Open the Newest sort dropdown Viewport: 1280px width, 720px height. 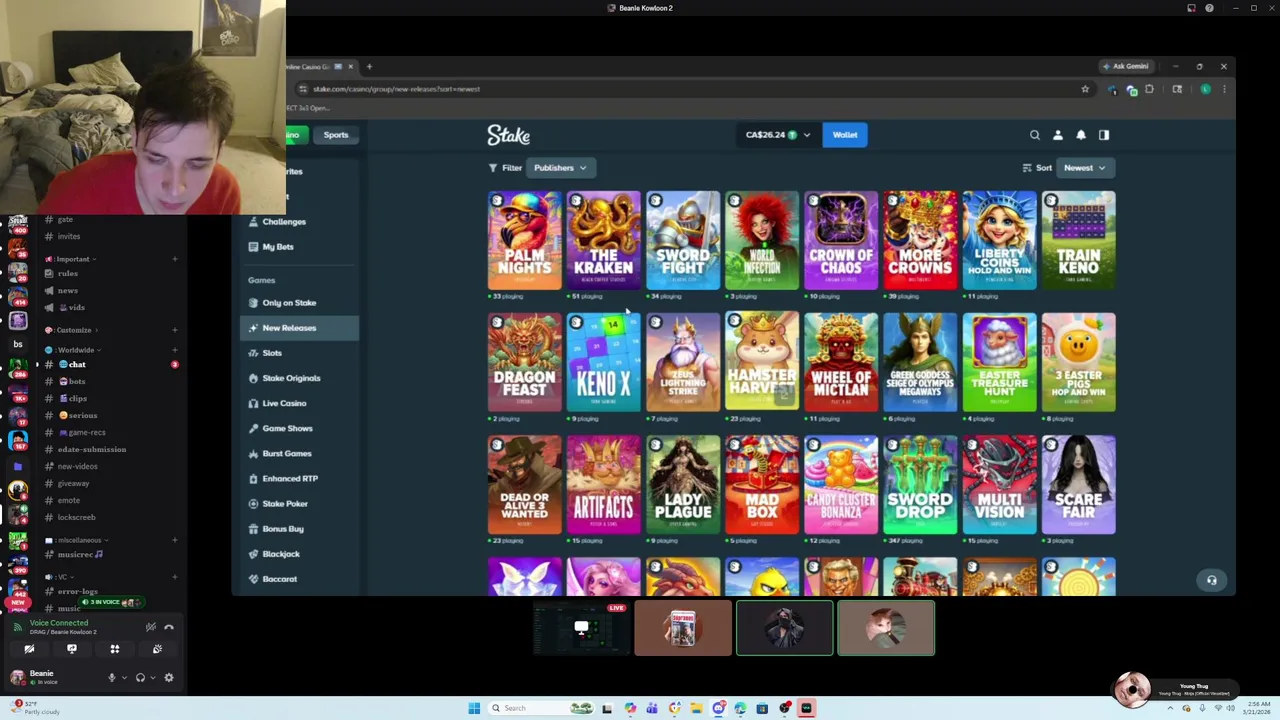1084,168
